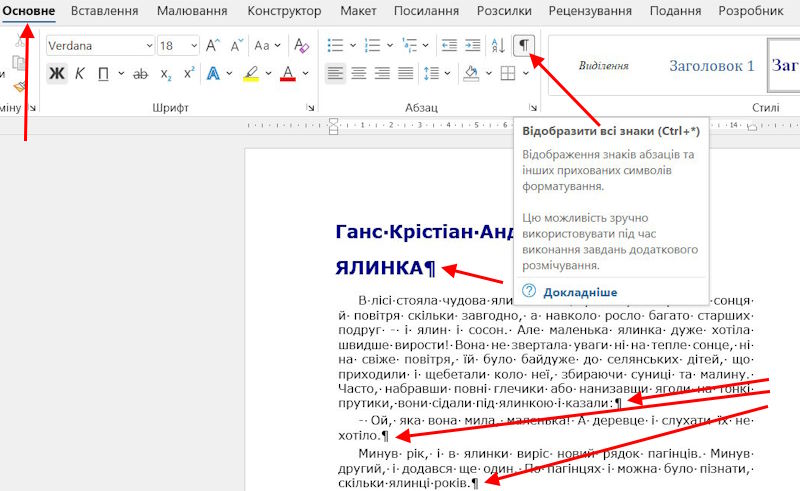This screenshot has width=800, height=491.
Task: Select the format painter brush icon
Action: click(x=19, y=87)
